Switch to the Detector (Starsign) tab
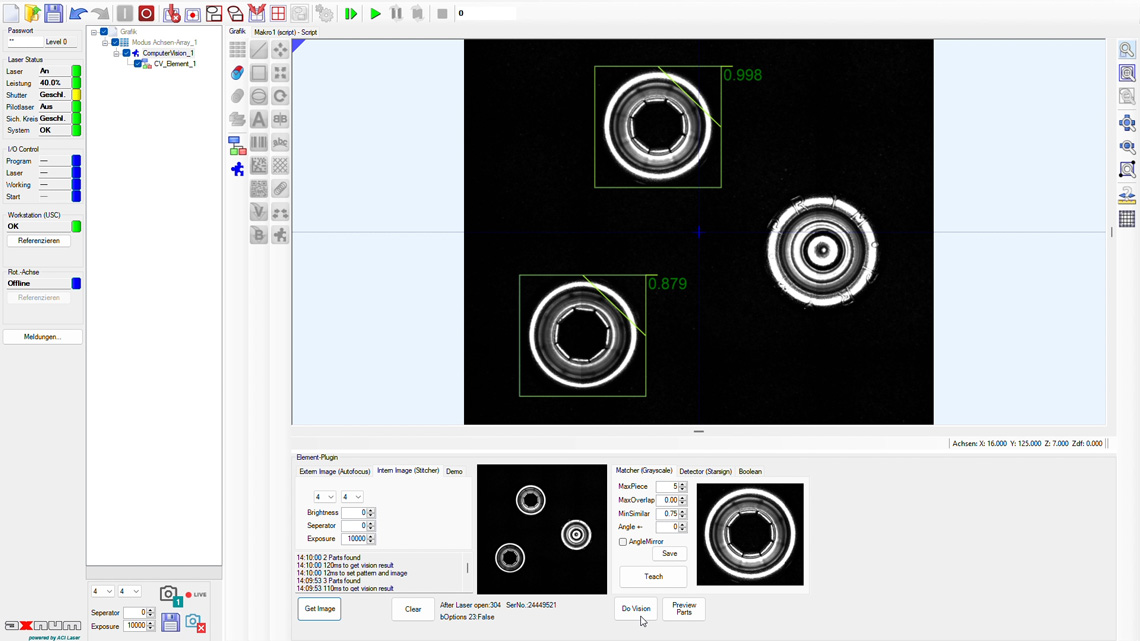The height and width of the screenshot is (641, 1140). point(705,471)
